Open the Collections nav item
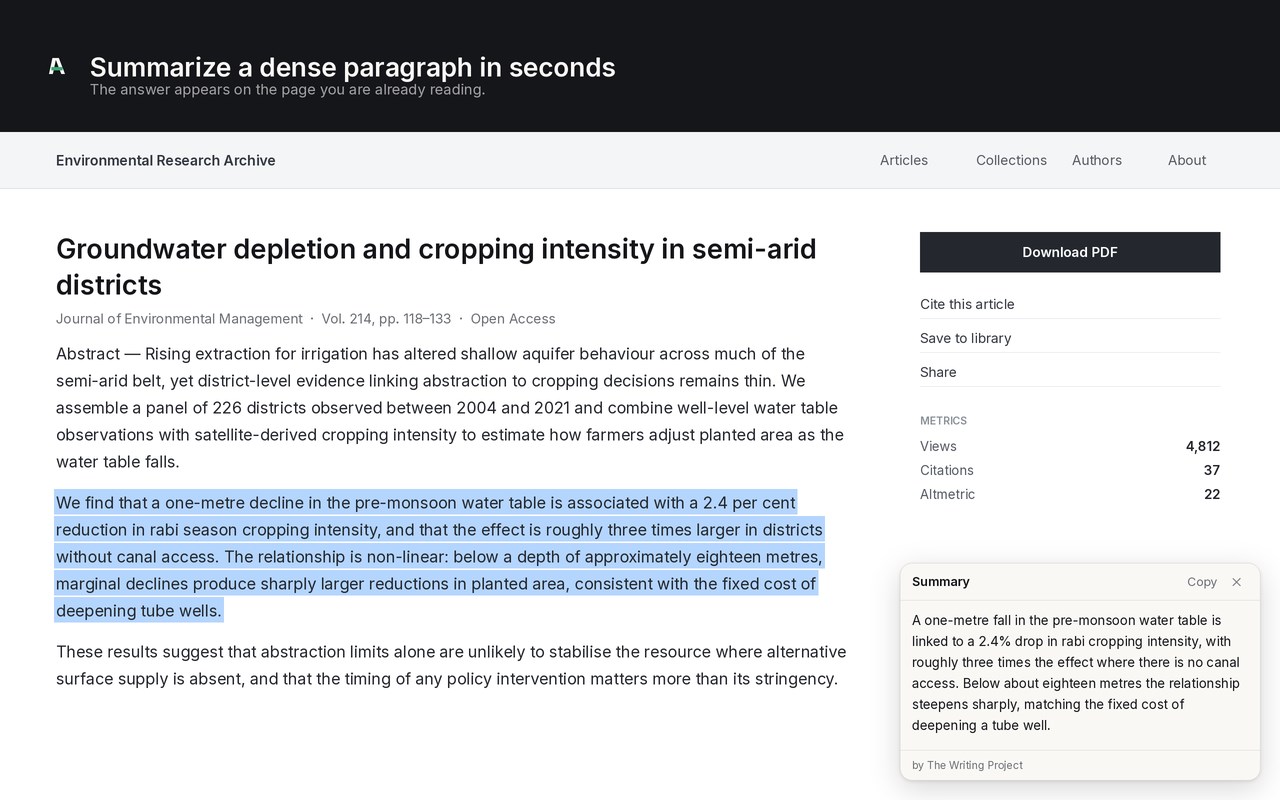Screen dimensions: 1280x800 coord(1011,160)
